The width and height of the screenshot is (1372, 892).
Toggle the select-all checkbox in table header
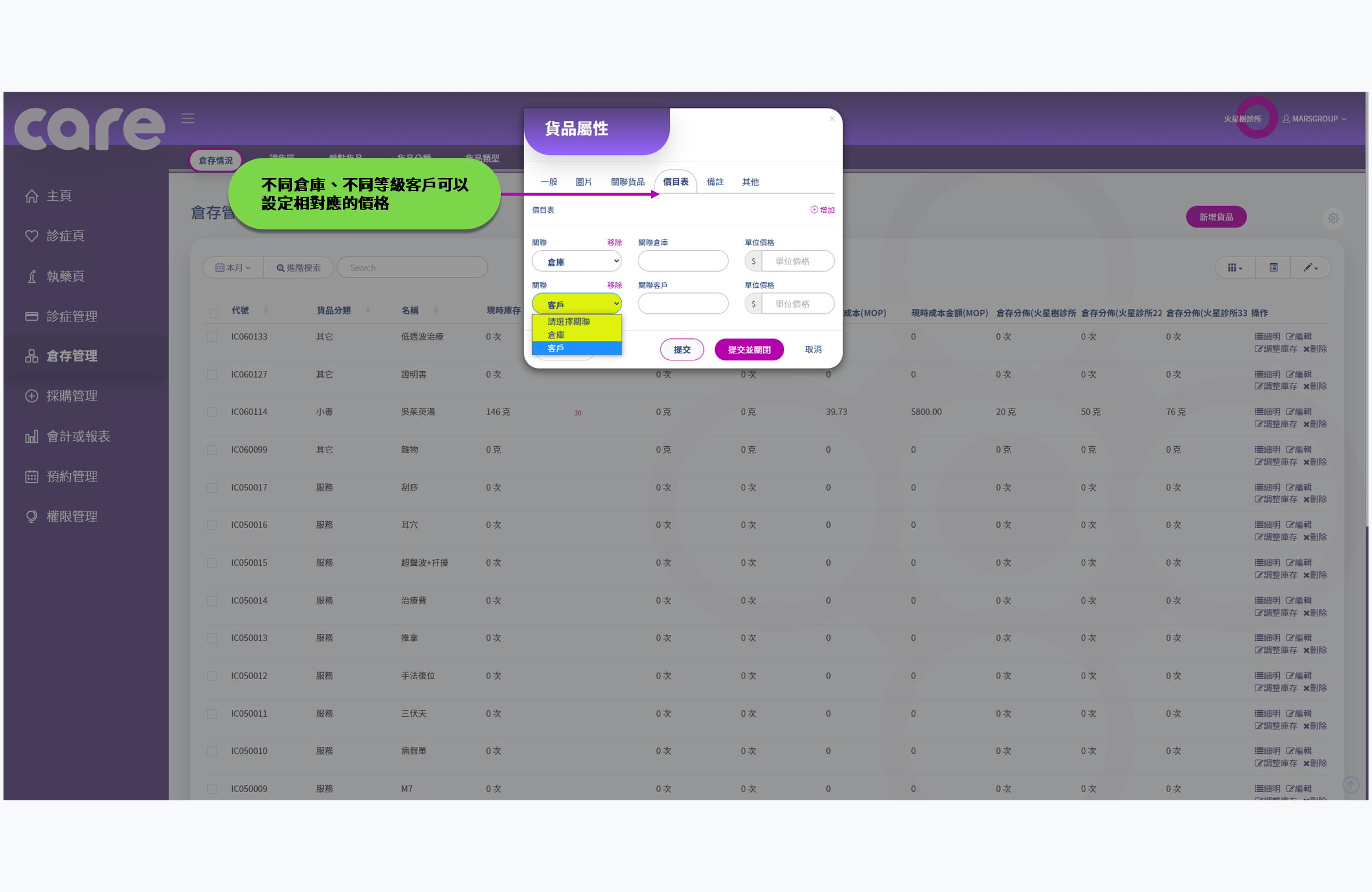point(214,312)
